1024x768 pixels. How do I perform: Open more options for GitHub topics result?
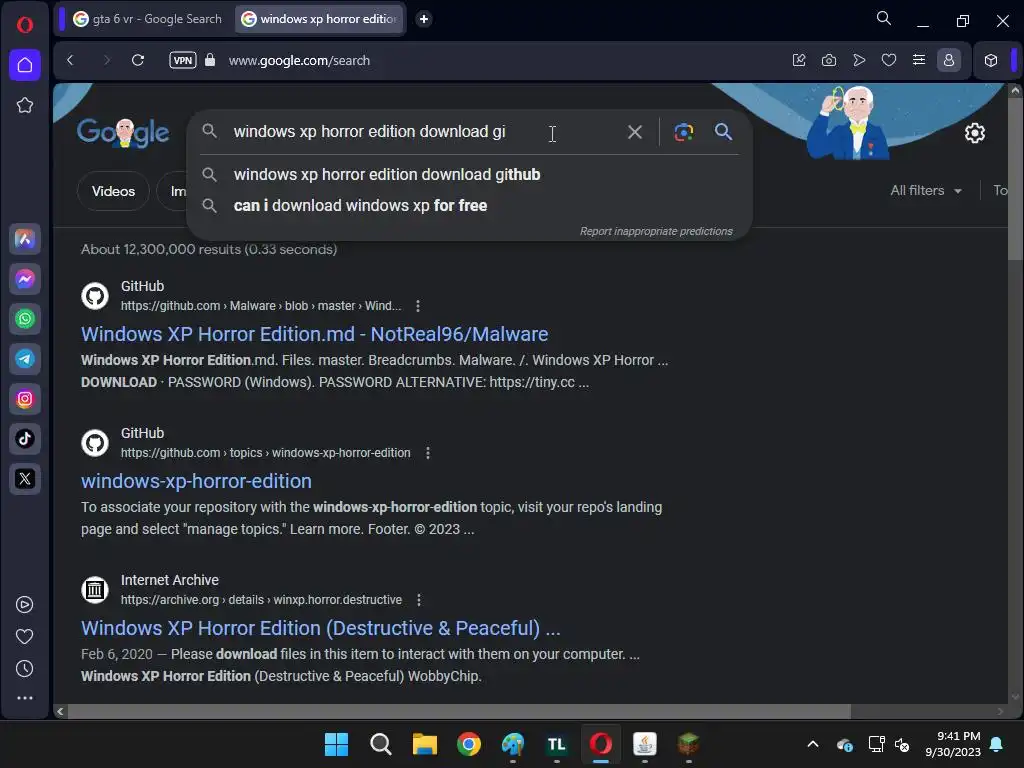coord(428,453)
